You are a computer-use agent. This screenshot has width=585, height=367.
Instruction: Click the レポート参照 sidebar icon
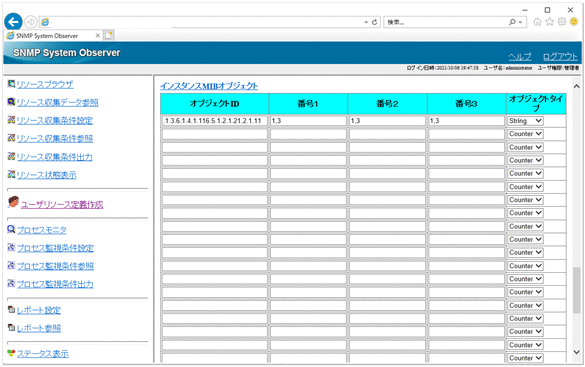(11, 327)
